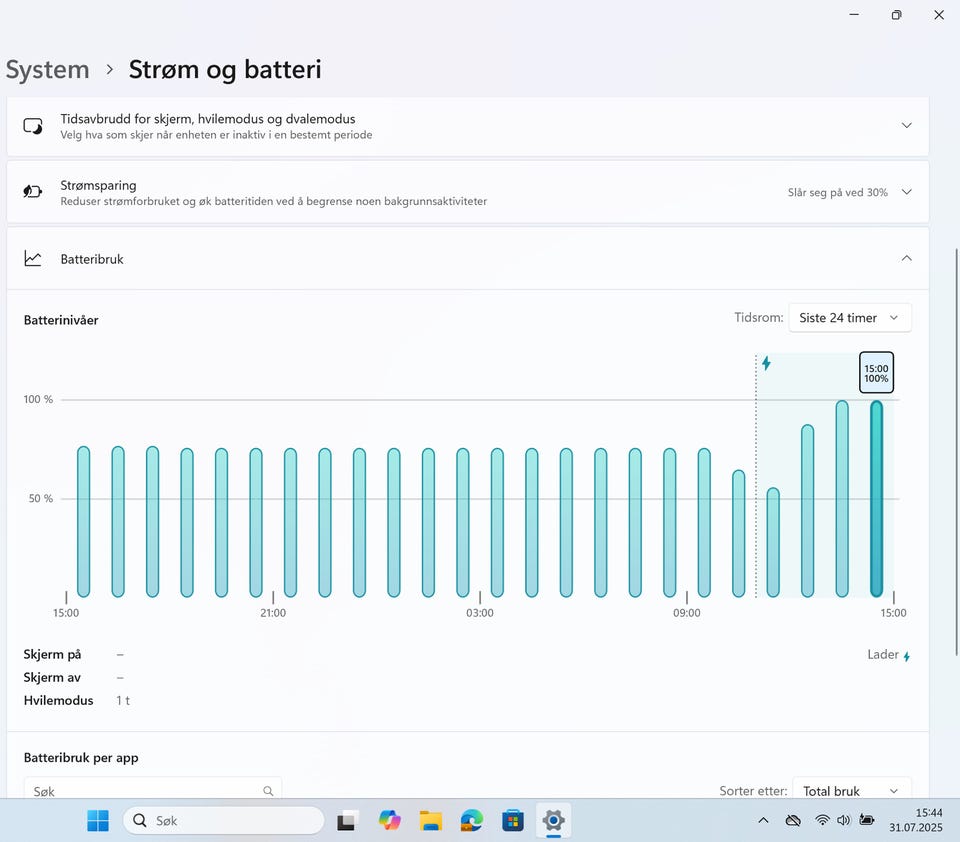Screen dimensions: 960x842
Task: Expand the Tidsavbrudd for skjerm section
Action: coord(906,126)
